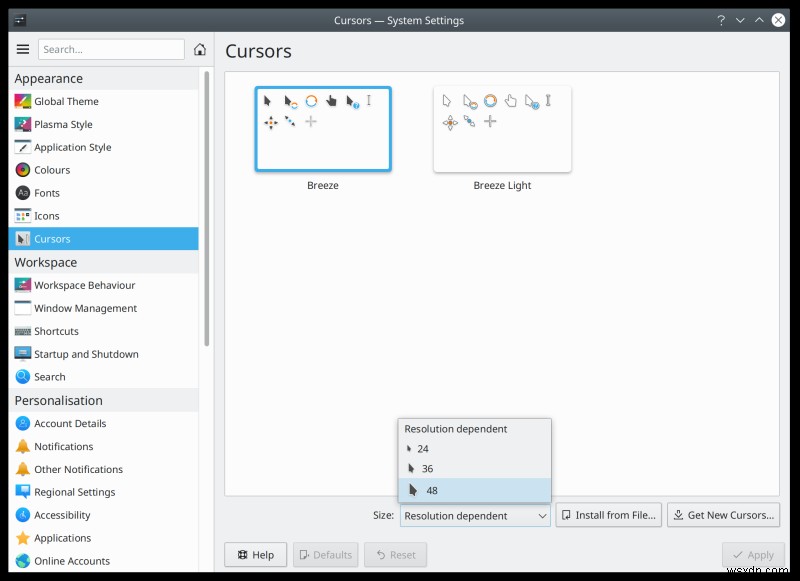Click the title bar help question mark
The width and height of the screenshot is (800, 581).
coord(721,20)
